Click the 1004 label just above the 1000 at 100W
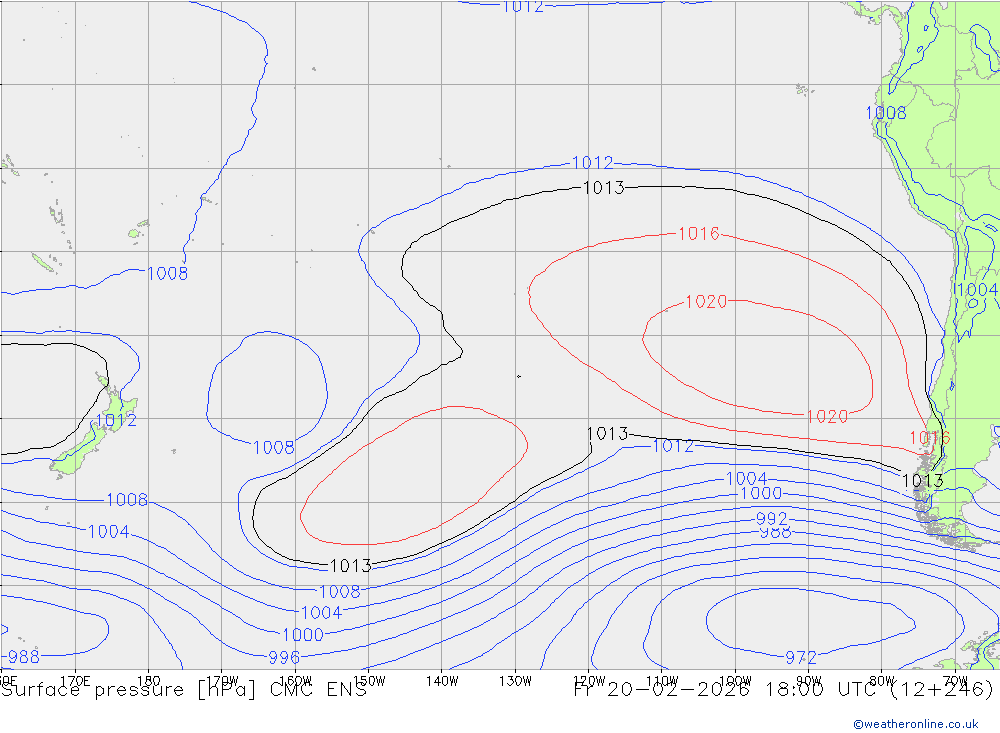 (x=746, y=478)
